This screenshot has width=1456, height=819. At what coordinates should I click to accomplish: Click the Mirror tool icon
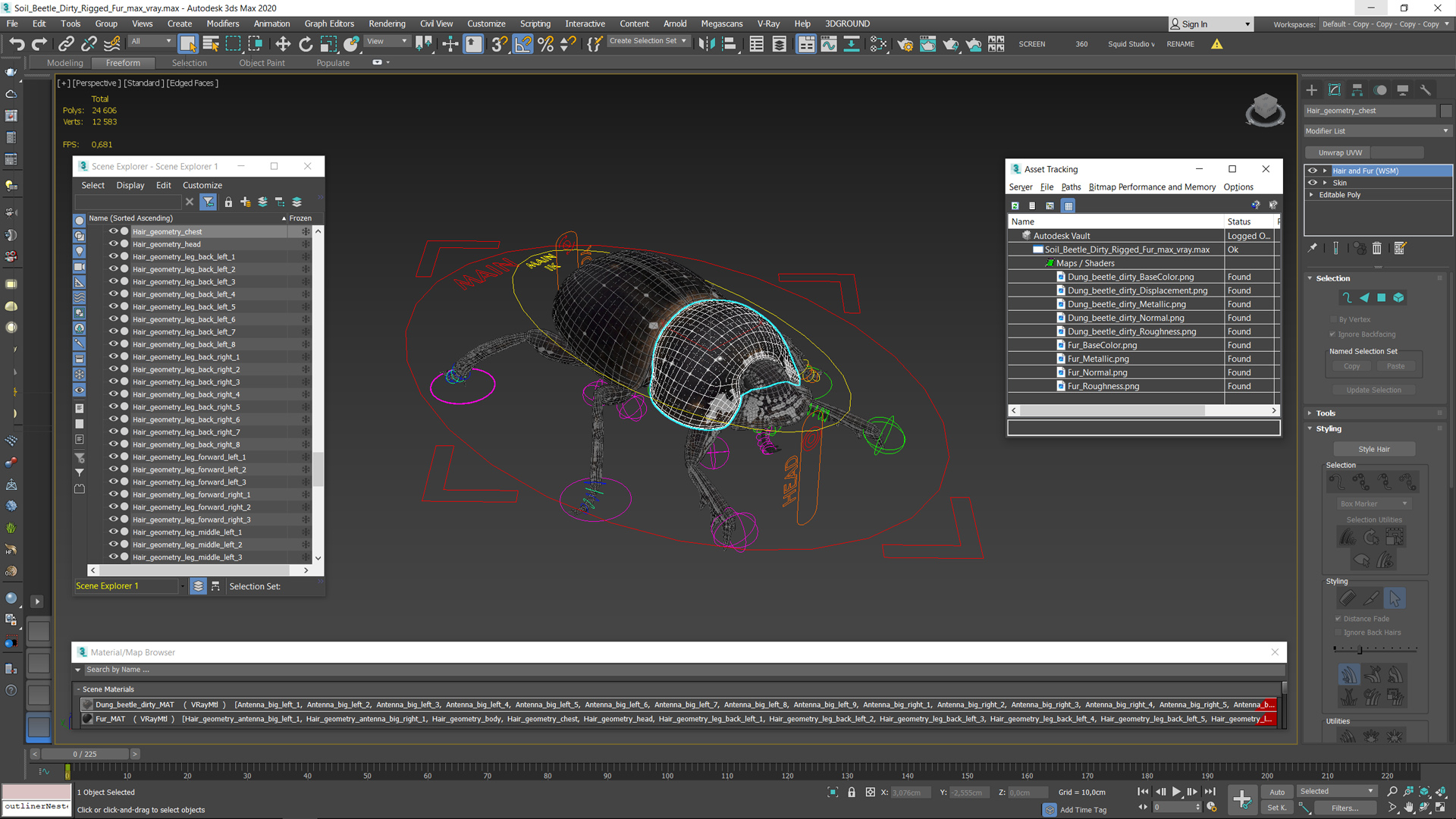coord(707,44)
